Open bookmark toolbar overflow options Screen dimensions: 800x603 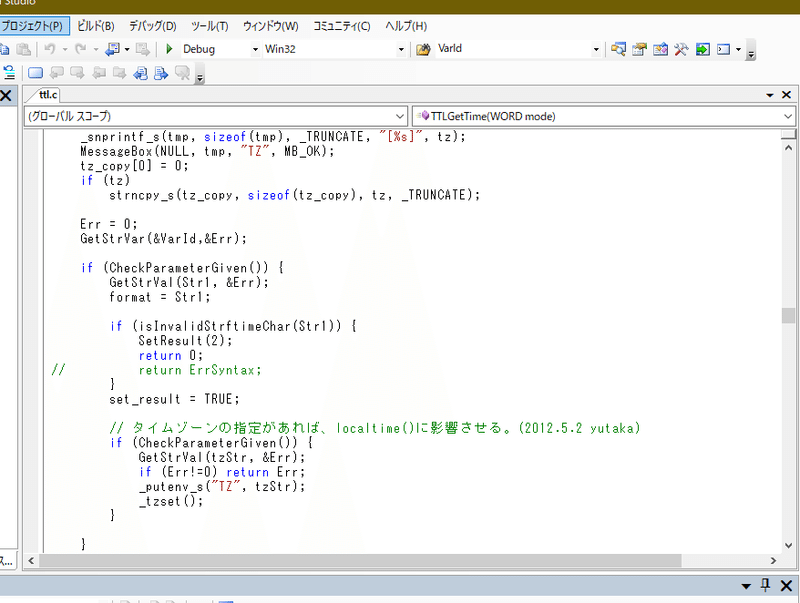(200, 74)
